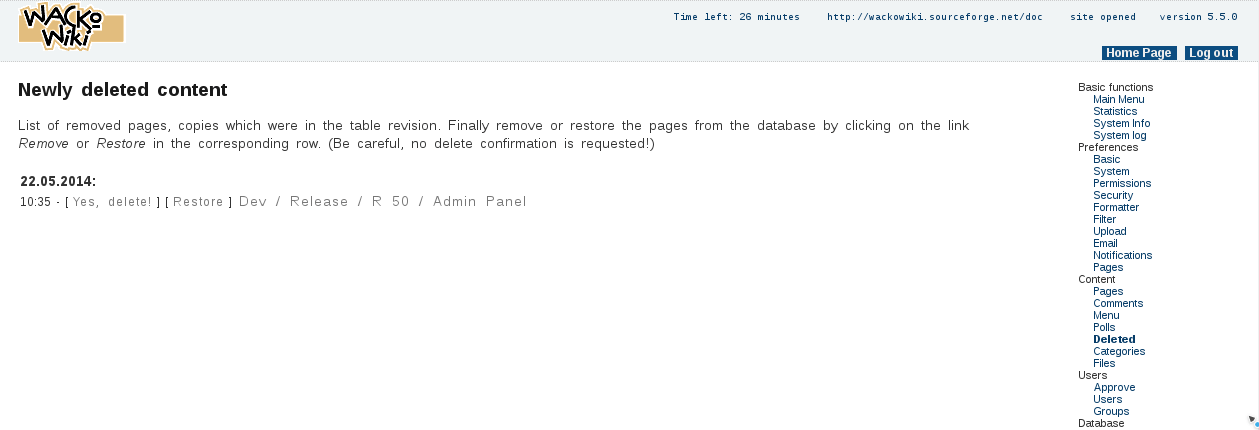Open the Home Page button
Screen dimensions: 1259x430
(1138, 53)
